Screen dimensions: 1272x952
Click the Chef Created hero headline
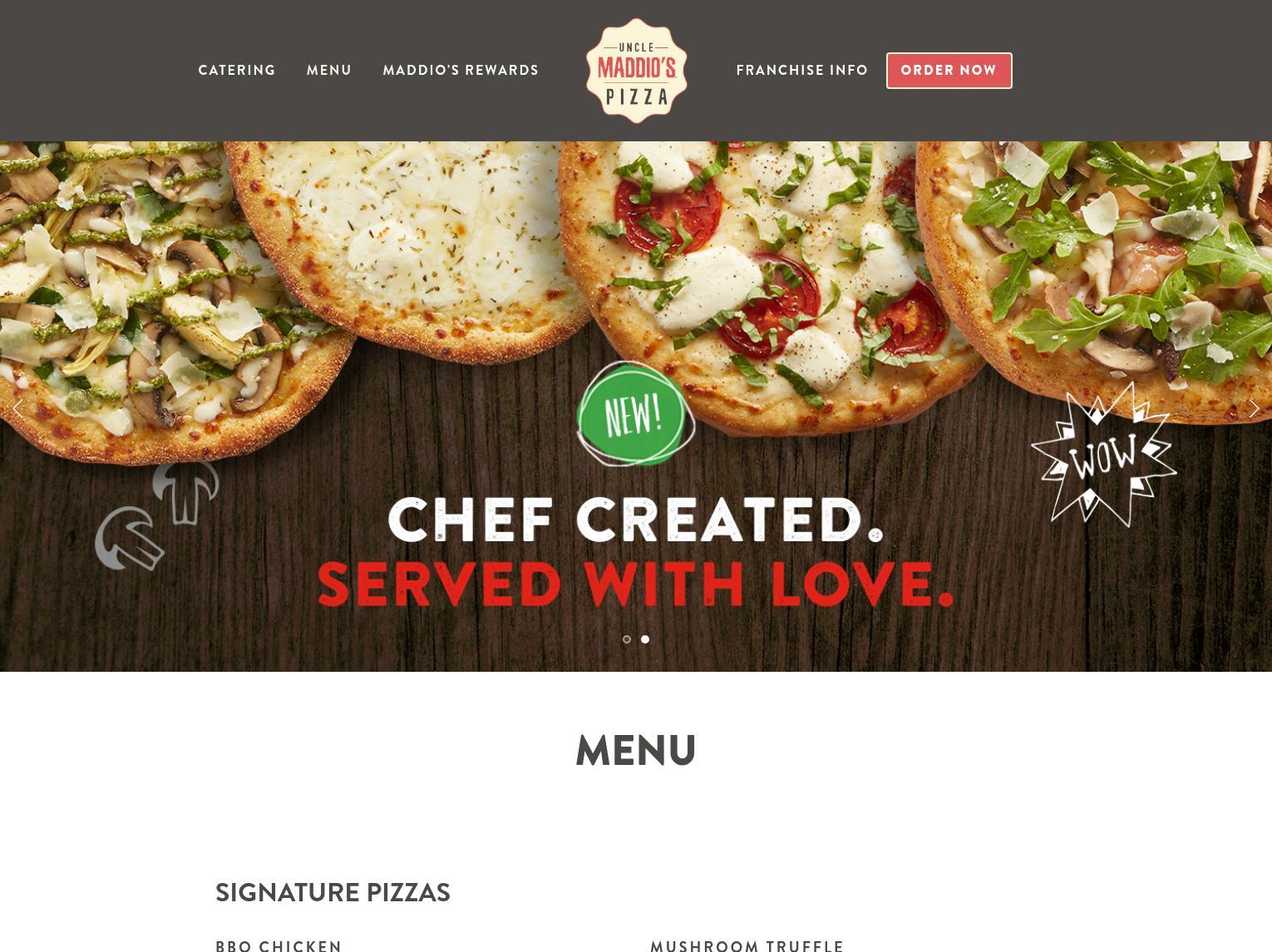[x=636, y=520]
